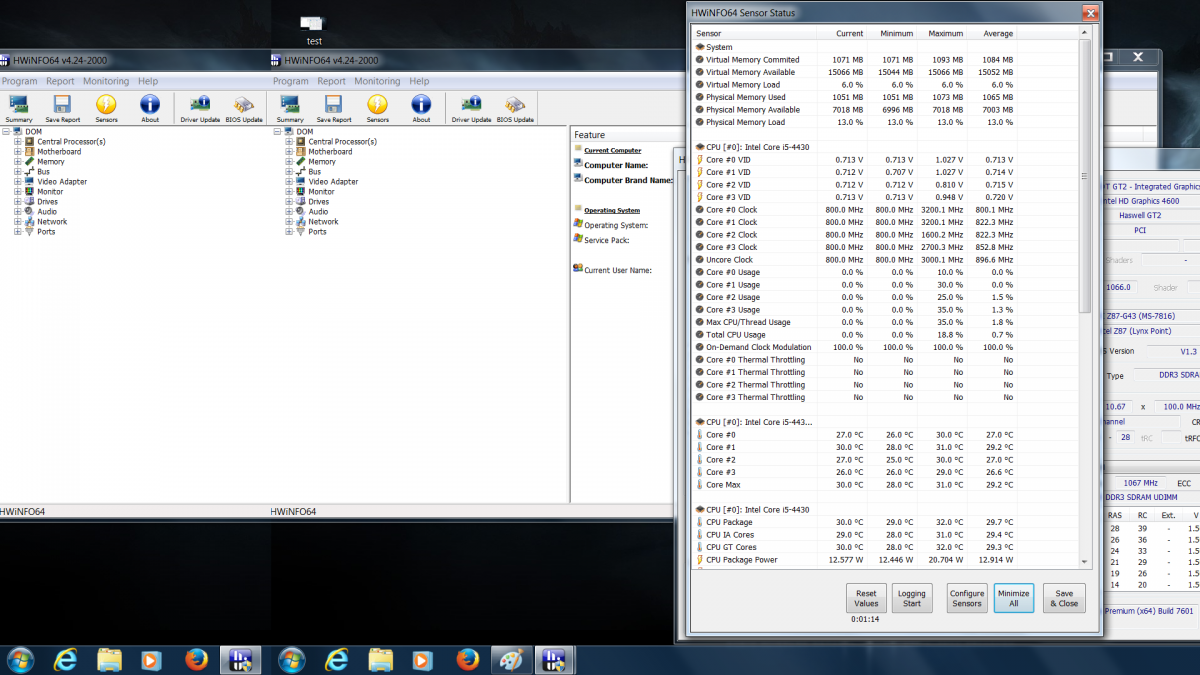Click Driver Update in HWiNFO64 window with Feature panel
This screenshot has height=675, width=1200.
pyautogui.click(x=471, y=108)
